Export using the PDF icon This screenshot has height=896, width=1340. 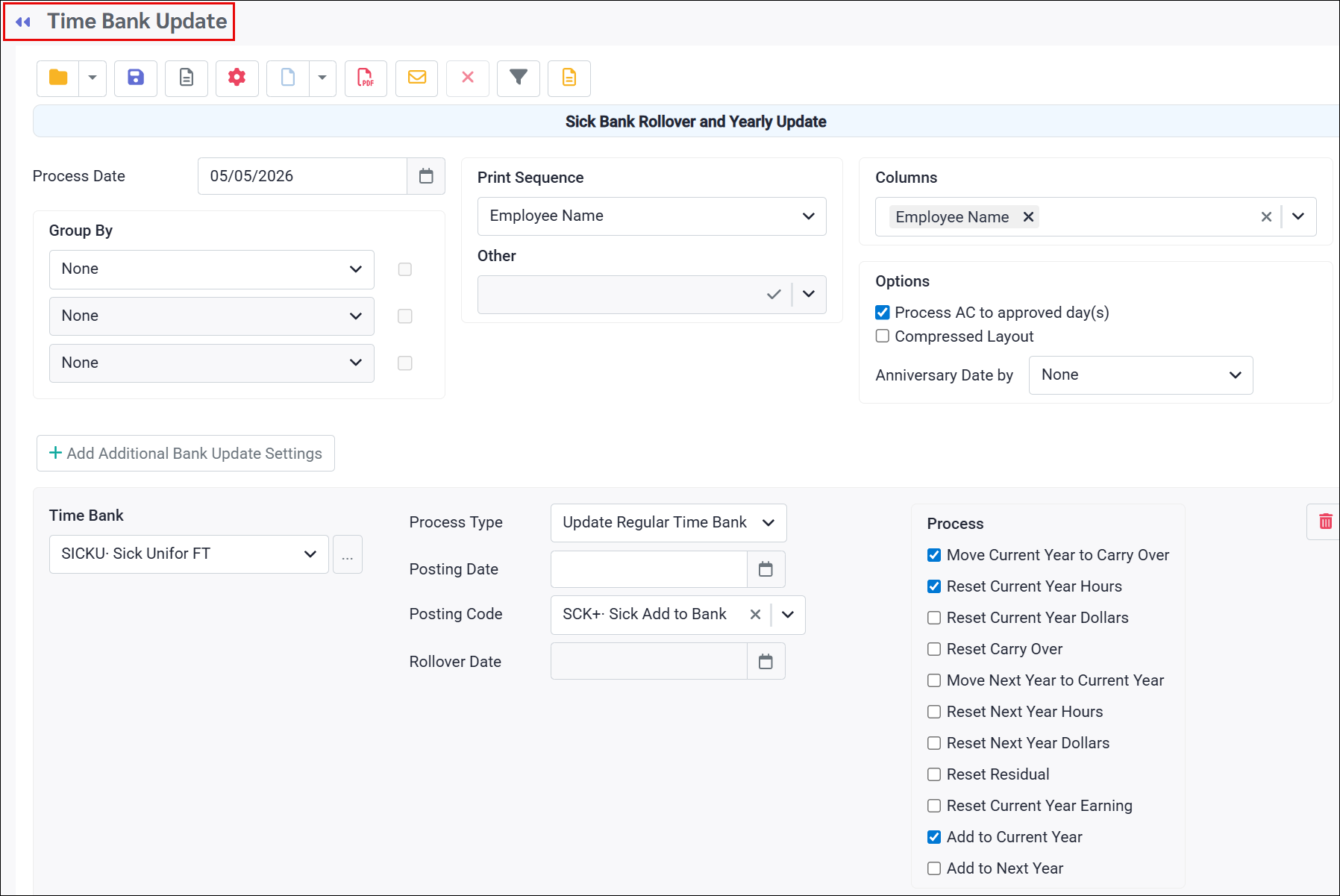[x=366, y=78]
